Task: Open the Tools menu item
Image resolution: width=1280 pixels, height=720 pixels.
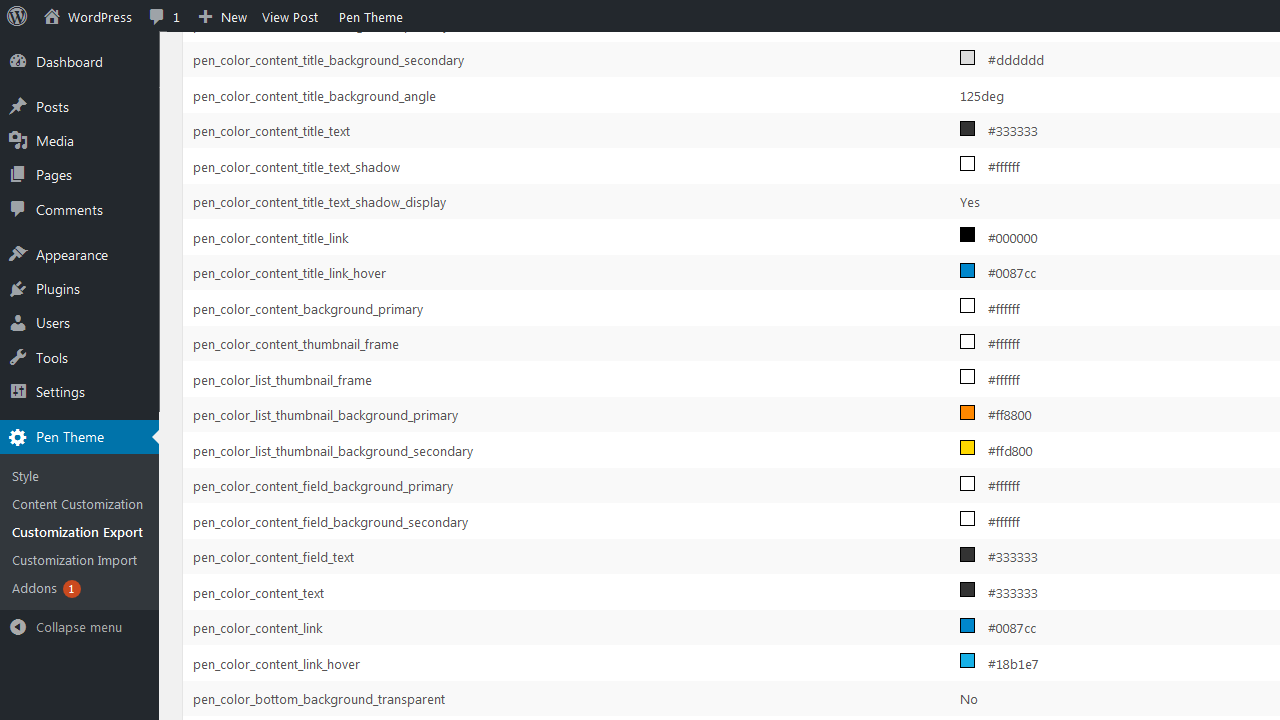Action: pos(52,358)
